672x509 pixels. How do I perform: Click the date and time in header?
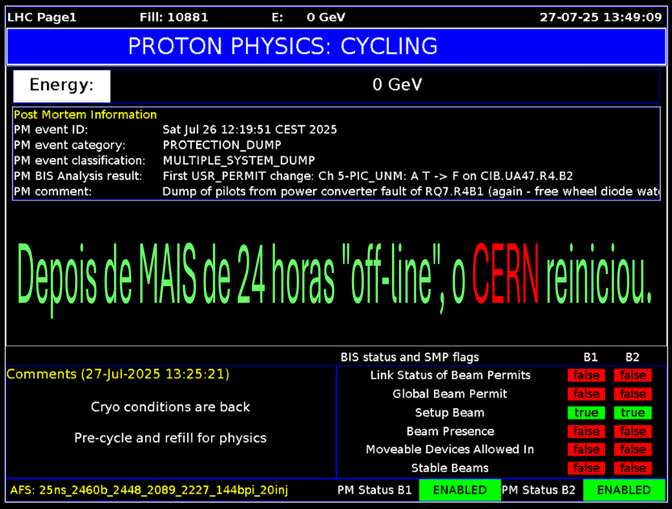point(600,17)
